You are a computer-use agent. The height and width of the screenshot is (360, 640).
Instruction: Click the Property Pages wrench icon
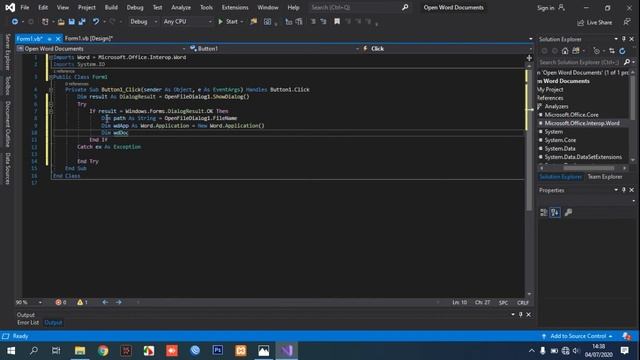(x=568, y=212)
